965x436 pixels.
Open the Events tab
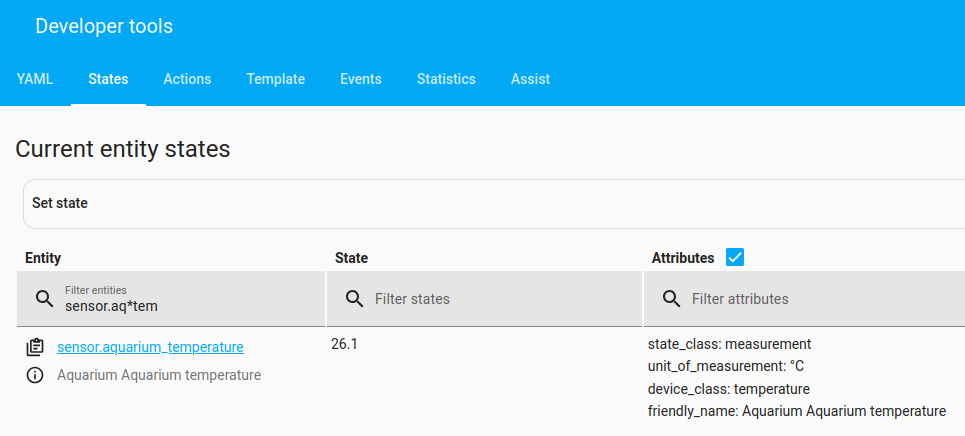click(361, 79)
